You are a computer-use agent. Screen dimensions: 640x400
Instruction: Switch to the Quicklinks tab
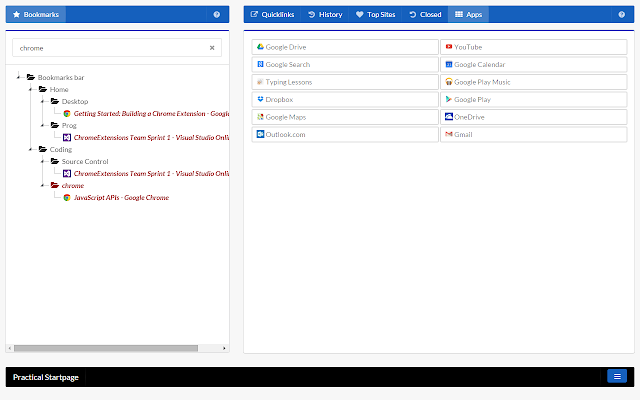(x=272, y=14)
